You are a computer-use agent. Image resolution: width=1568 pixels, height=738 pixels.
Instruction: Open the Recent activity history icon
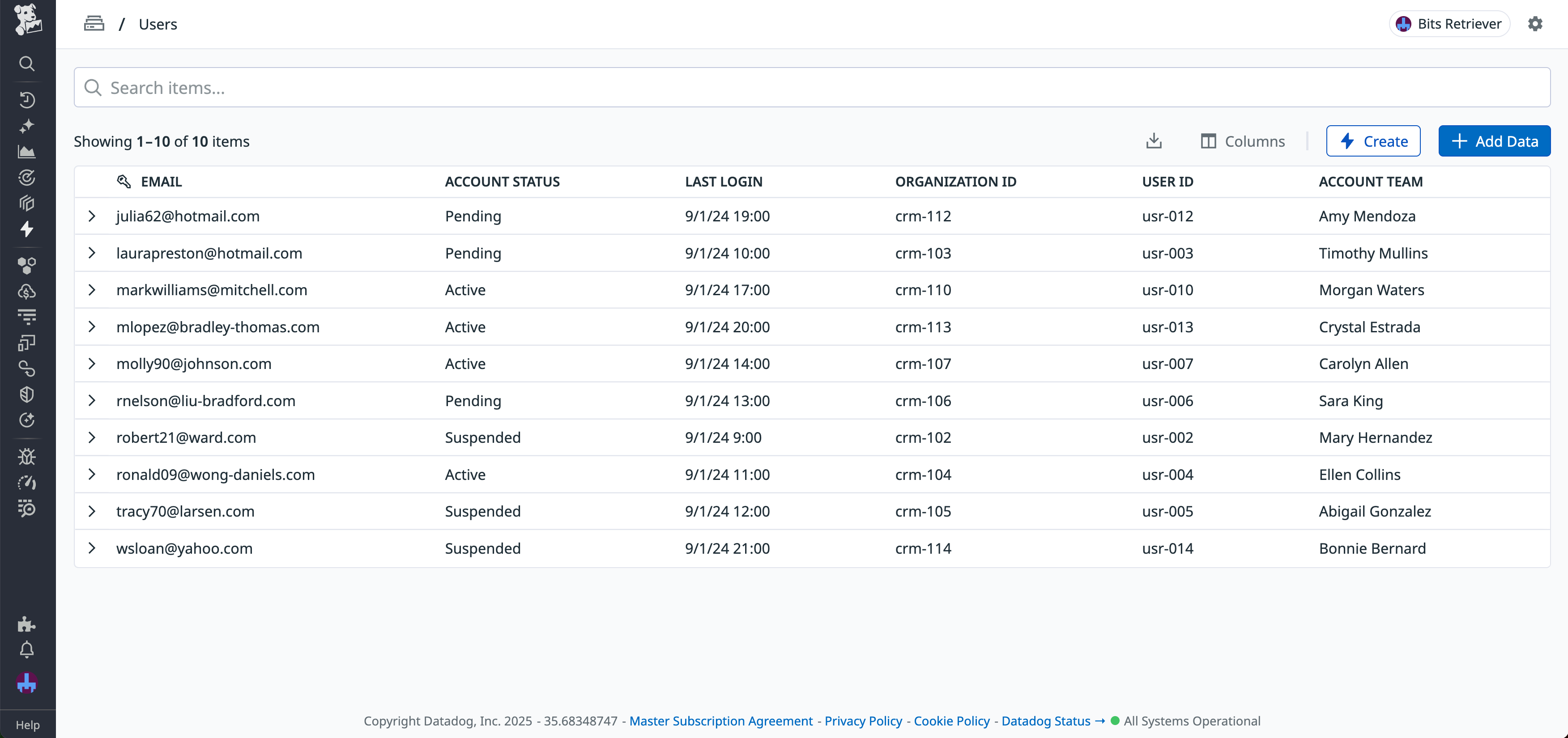(x=27, y=100)
